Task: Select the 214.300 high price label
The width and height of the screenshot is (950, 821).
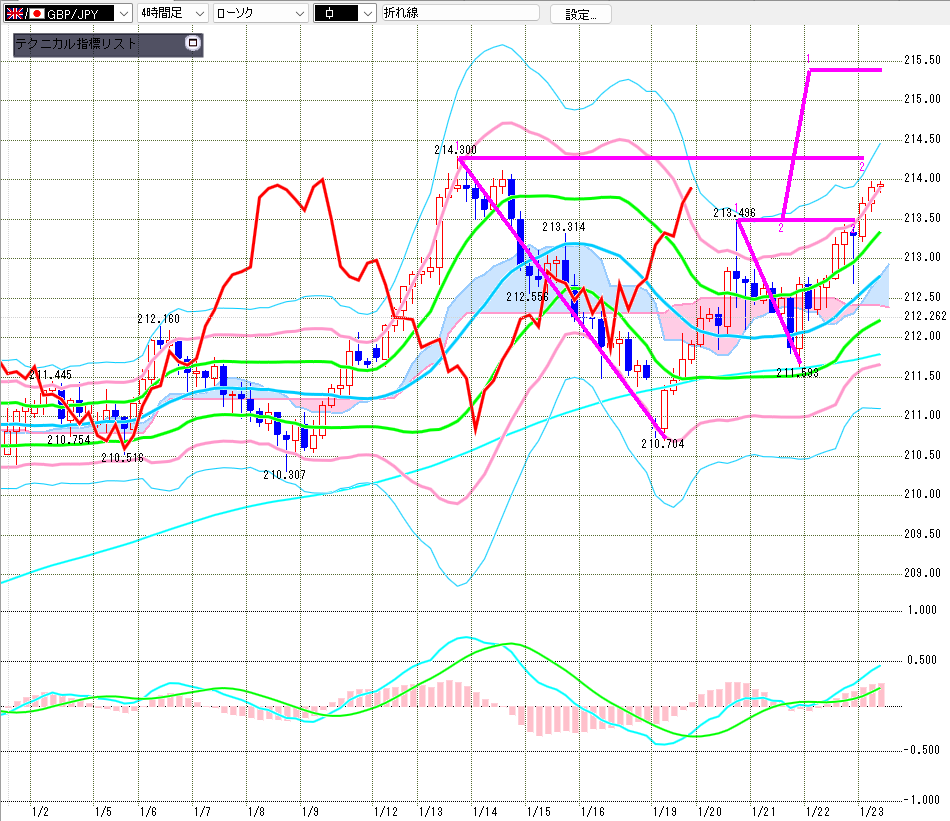Action: coord(455,149)
